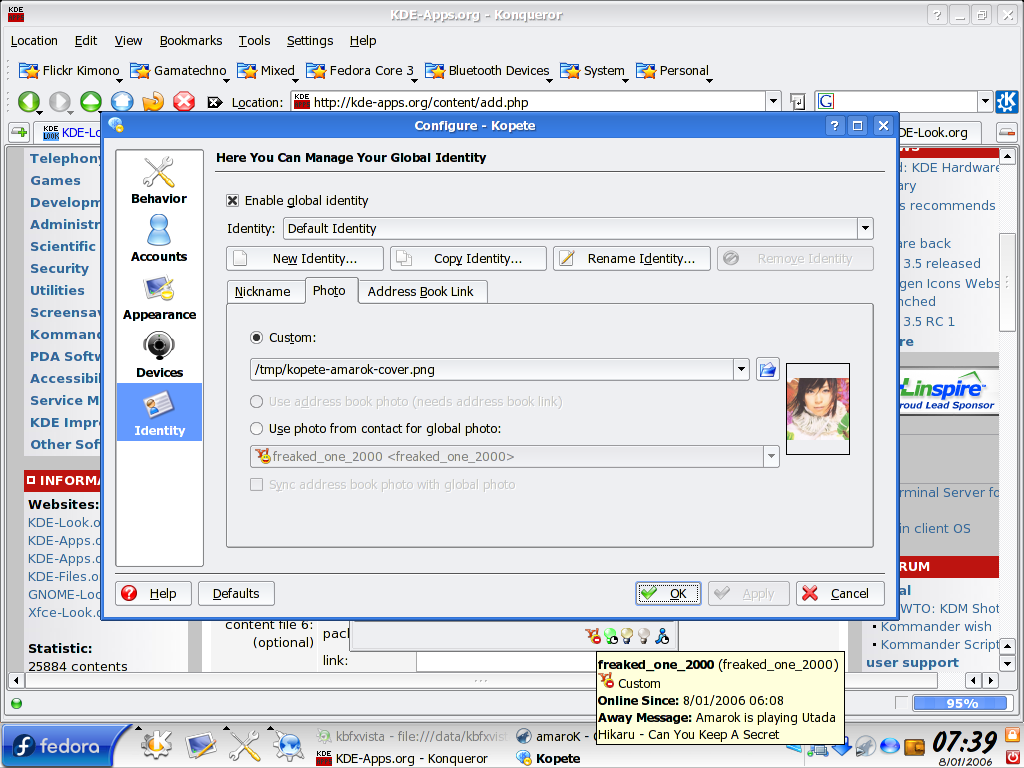
Task: Open the Gamatechno bookmark folder
Action: [x=179, y=71]
